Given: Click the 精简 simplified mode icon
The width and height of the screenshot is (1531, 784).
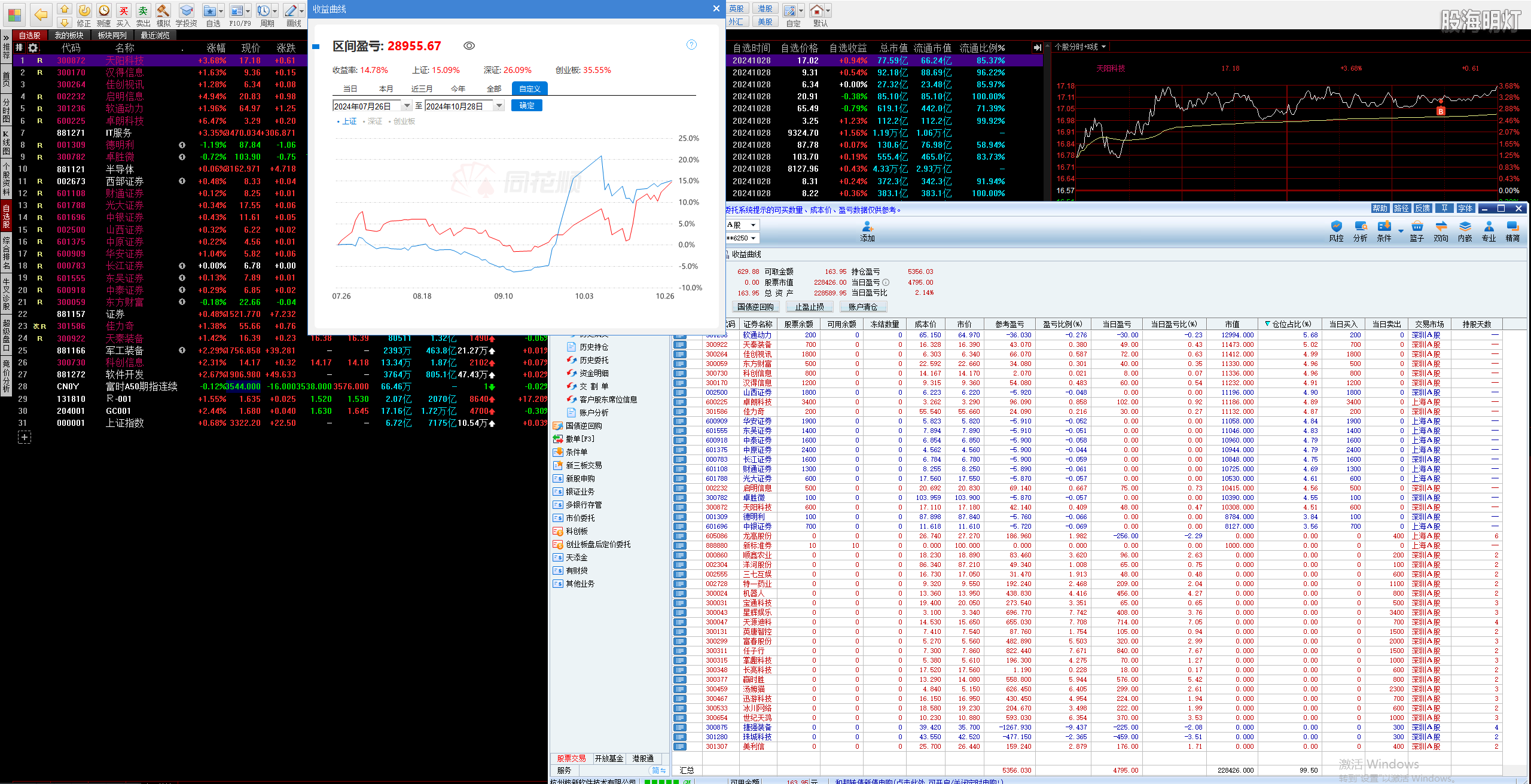Looking at the screenshot, I should pyautogui.click(x=1512, y=226).
